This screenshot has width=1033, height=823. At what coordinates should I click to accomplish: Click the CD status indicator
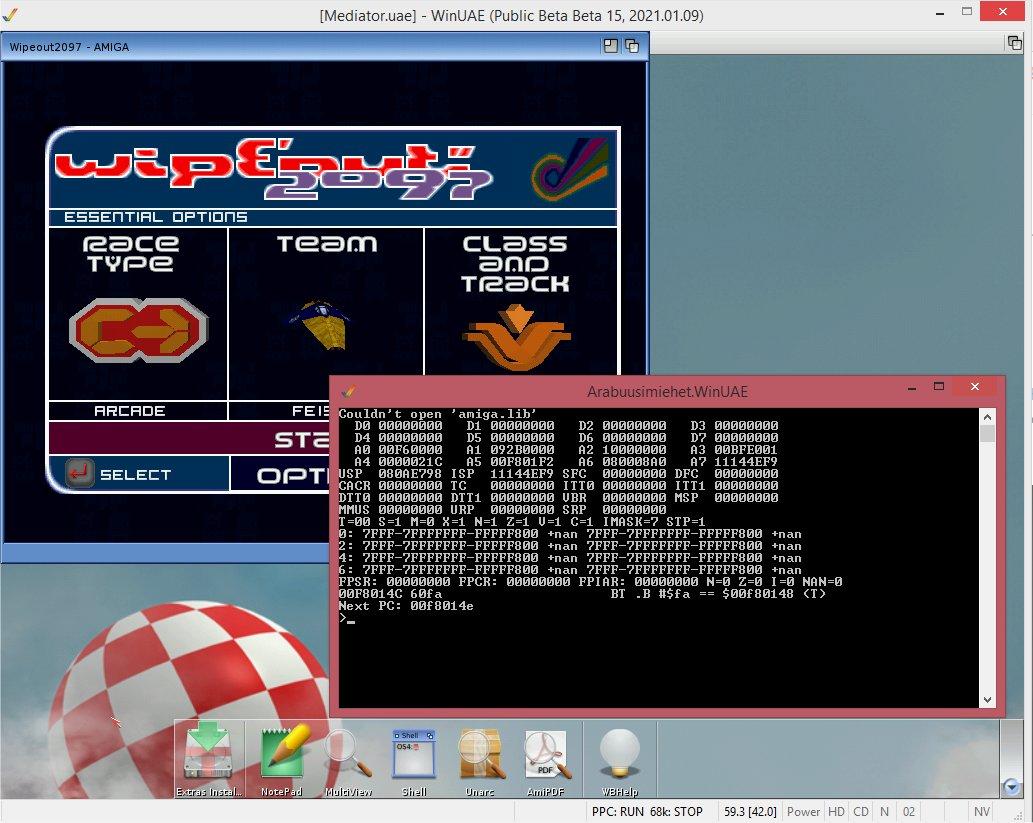tap(860, 812)
